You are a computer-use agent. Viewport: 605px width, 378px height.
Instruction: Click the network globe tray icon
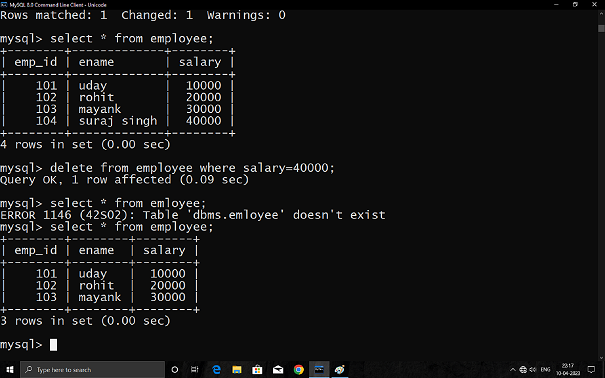(523, 370)
